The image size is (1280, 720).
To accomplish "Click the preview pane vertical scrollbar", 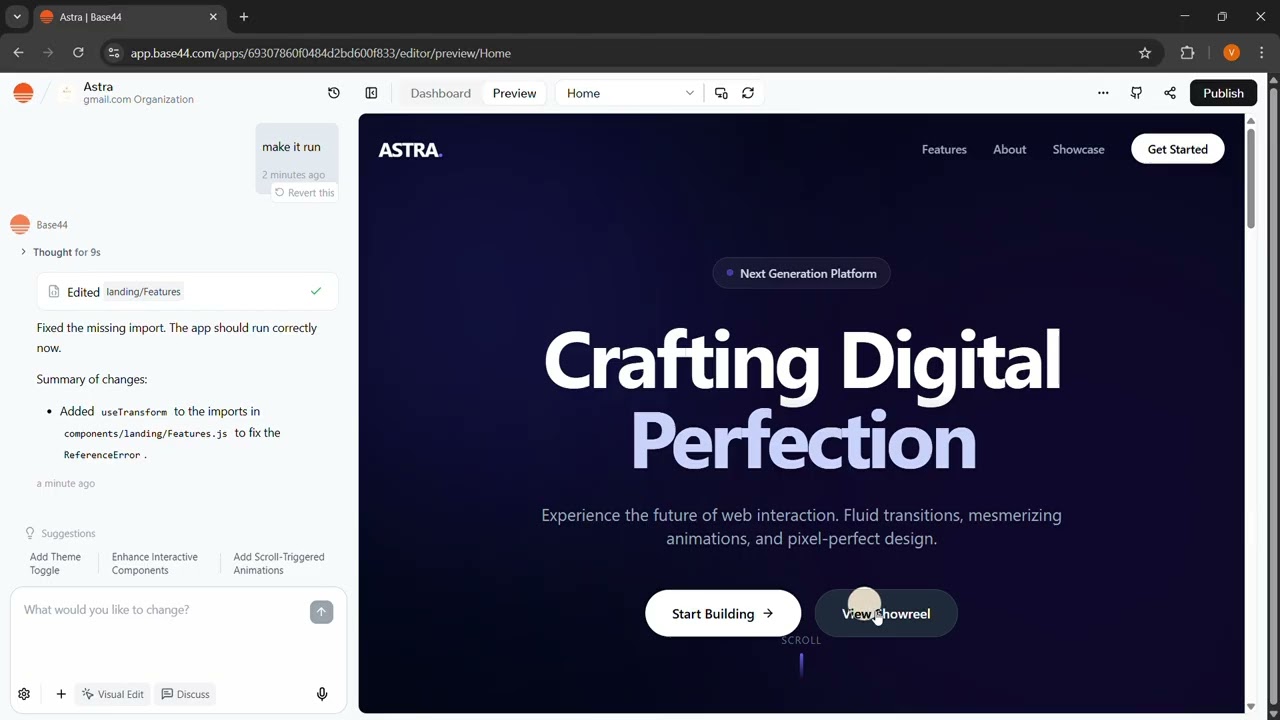I will [x=1250, y=178].
